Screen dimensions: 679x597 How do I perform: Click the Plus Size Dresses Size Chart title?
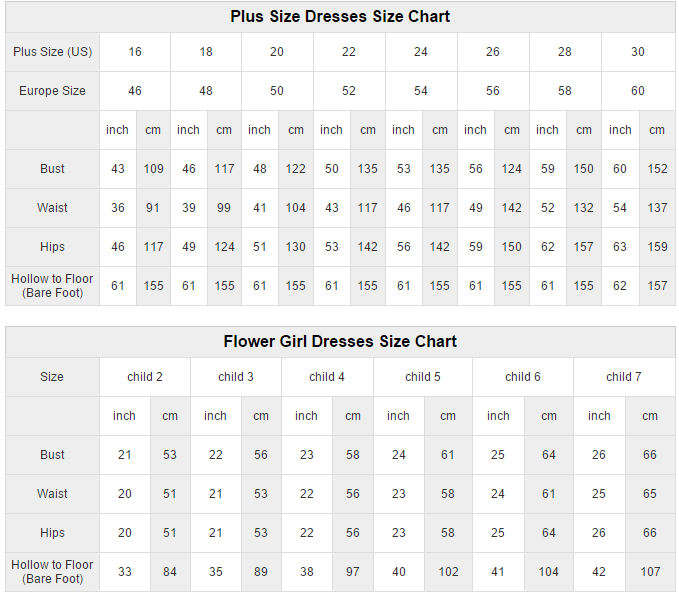[340, 17]
